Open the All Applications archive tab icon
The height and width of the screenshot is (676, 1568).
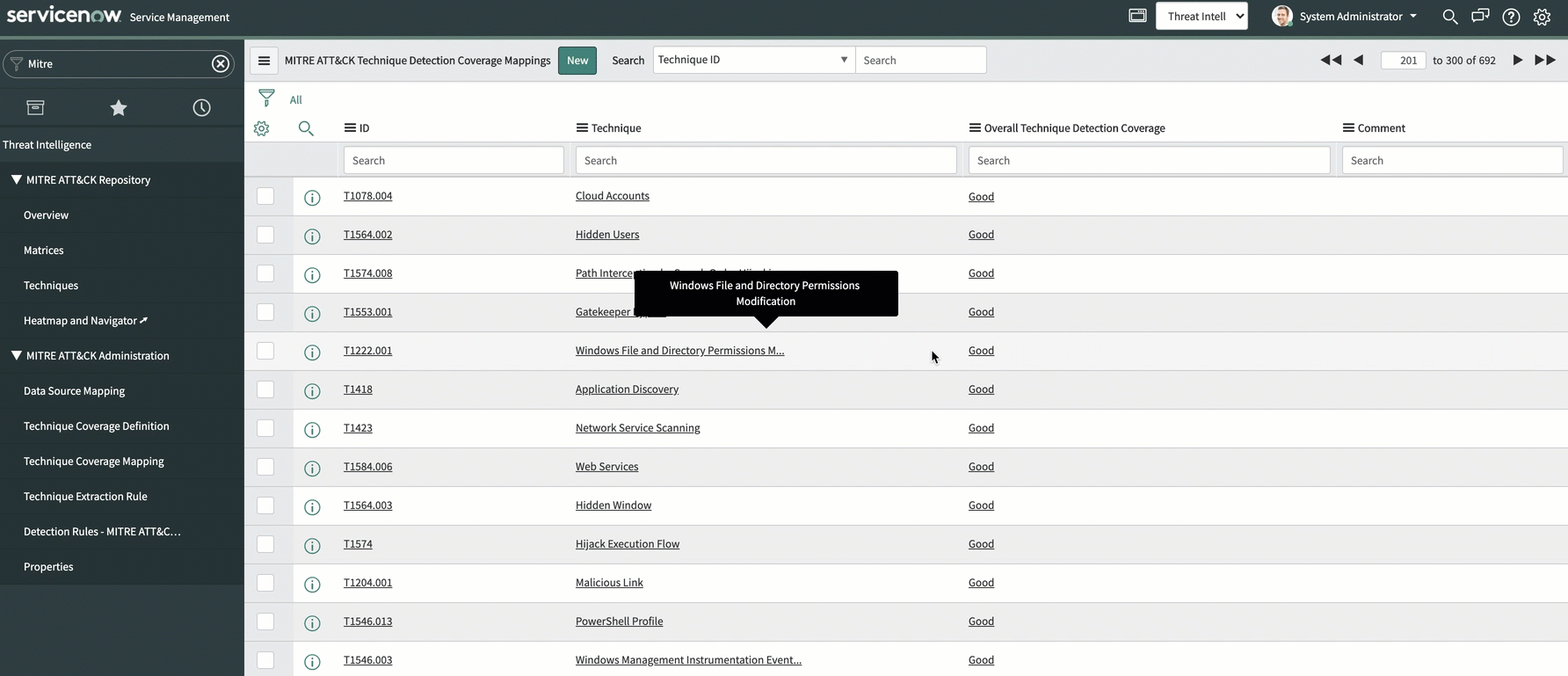[x=35, y=107]
